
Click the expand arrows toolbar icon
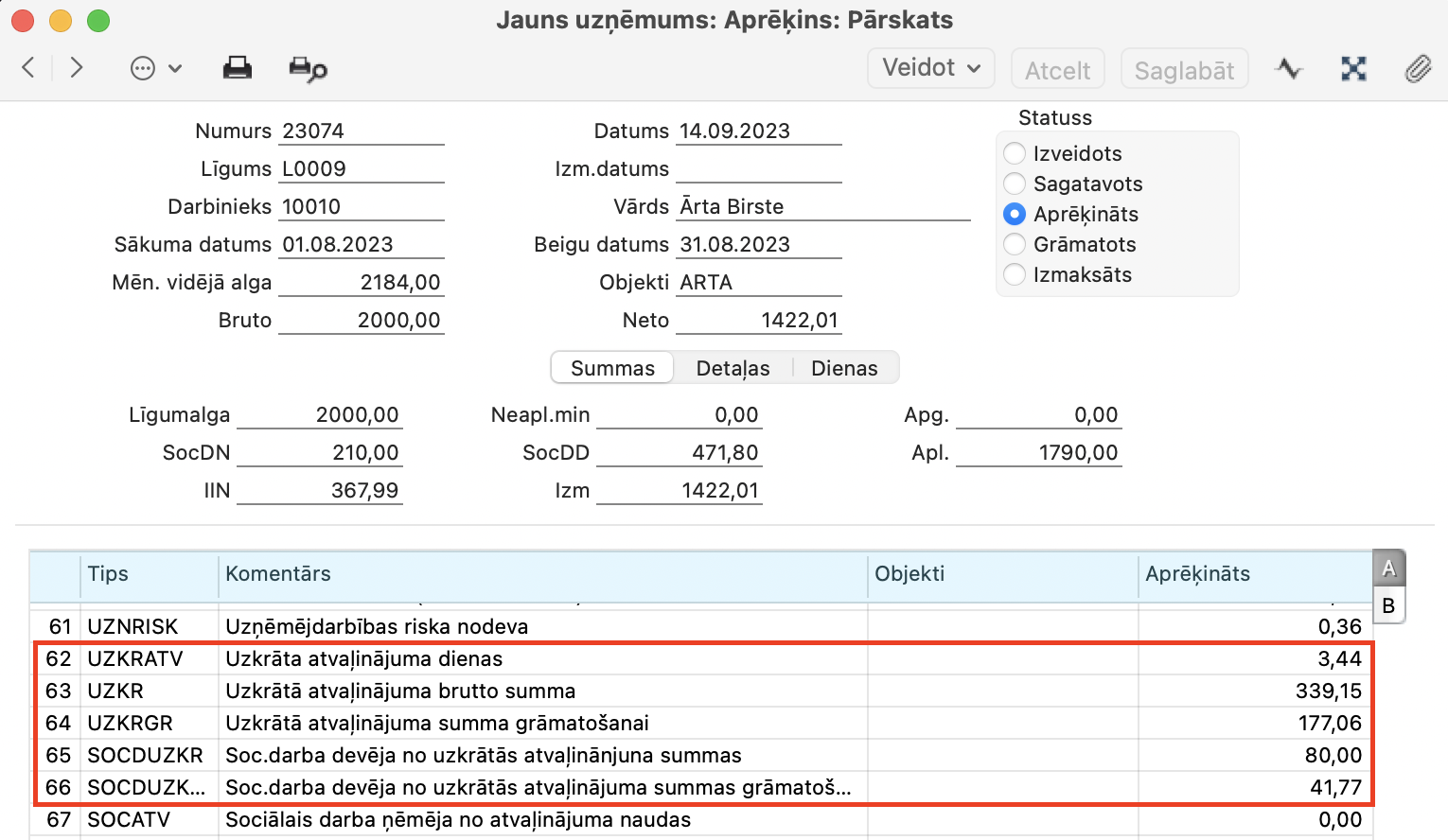click(1353, 69)
